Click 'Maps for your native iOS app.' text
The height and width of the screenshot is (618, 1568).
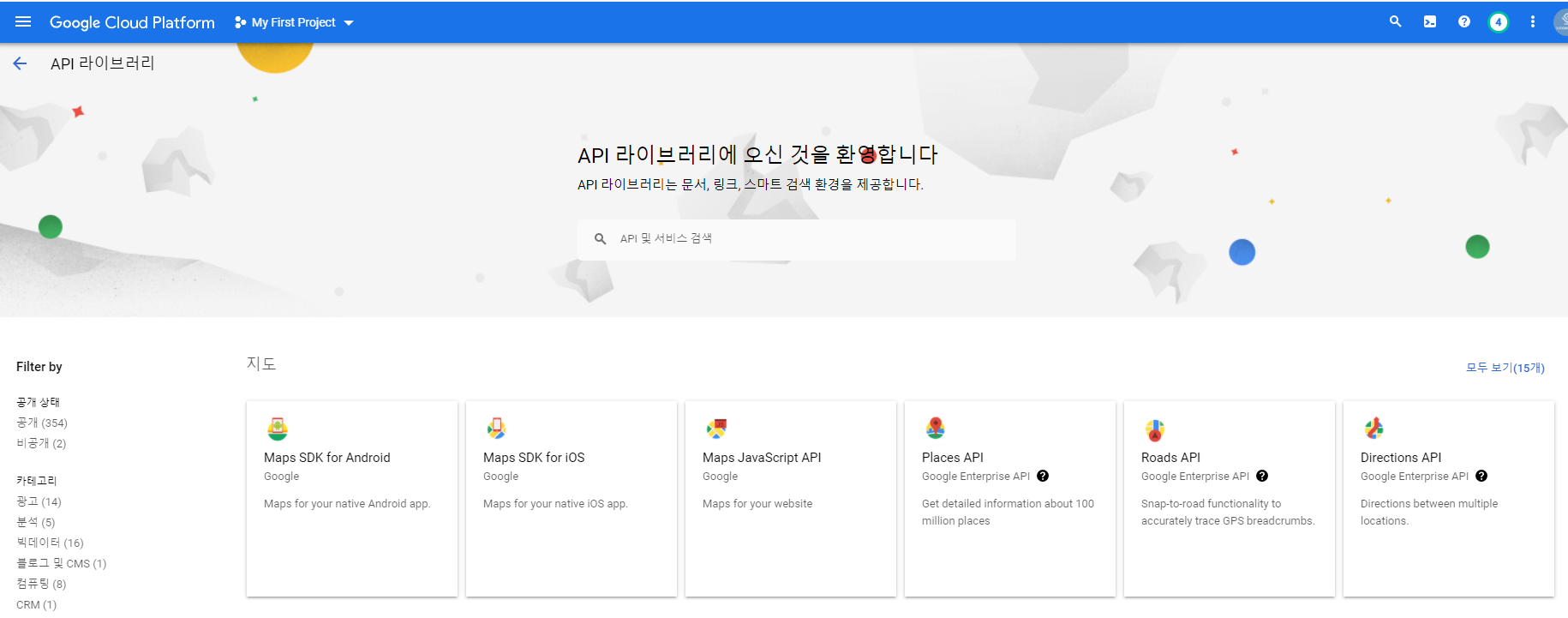click(555, 504)
